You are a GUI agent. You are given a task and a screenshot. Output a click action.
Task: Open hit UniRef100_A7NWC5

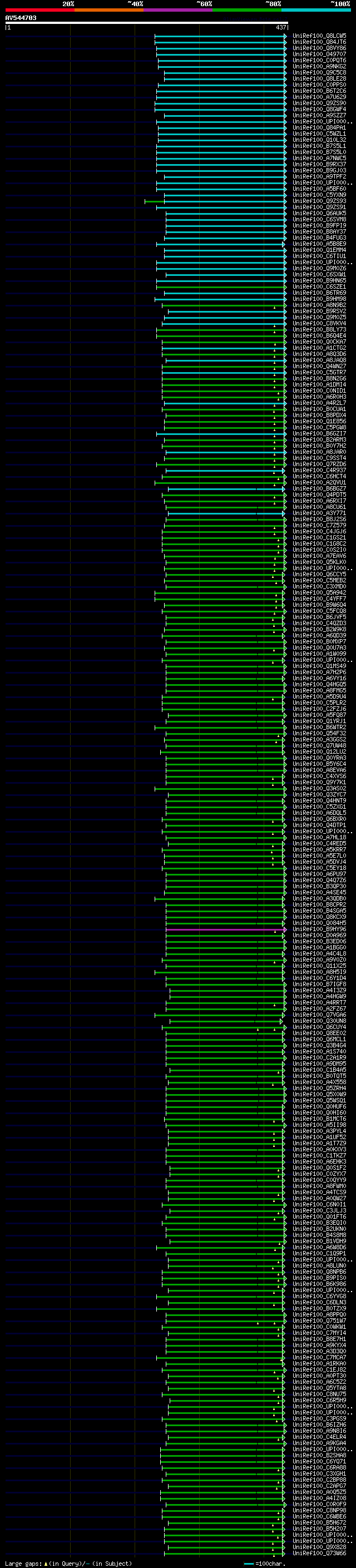(319, 159)
